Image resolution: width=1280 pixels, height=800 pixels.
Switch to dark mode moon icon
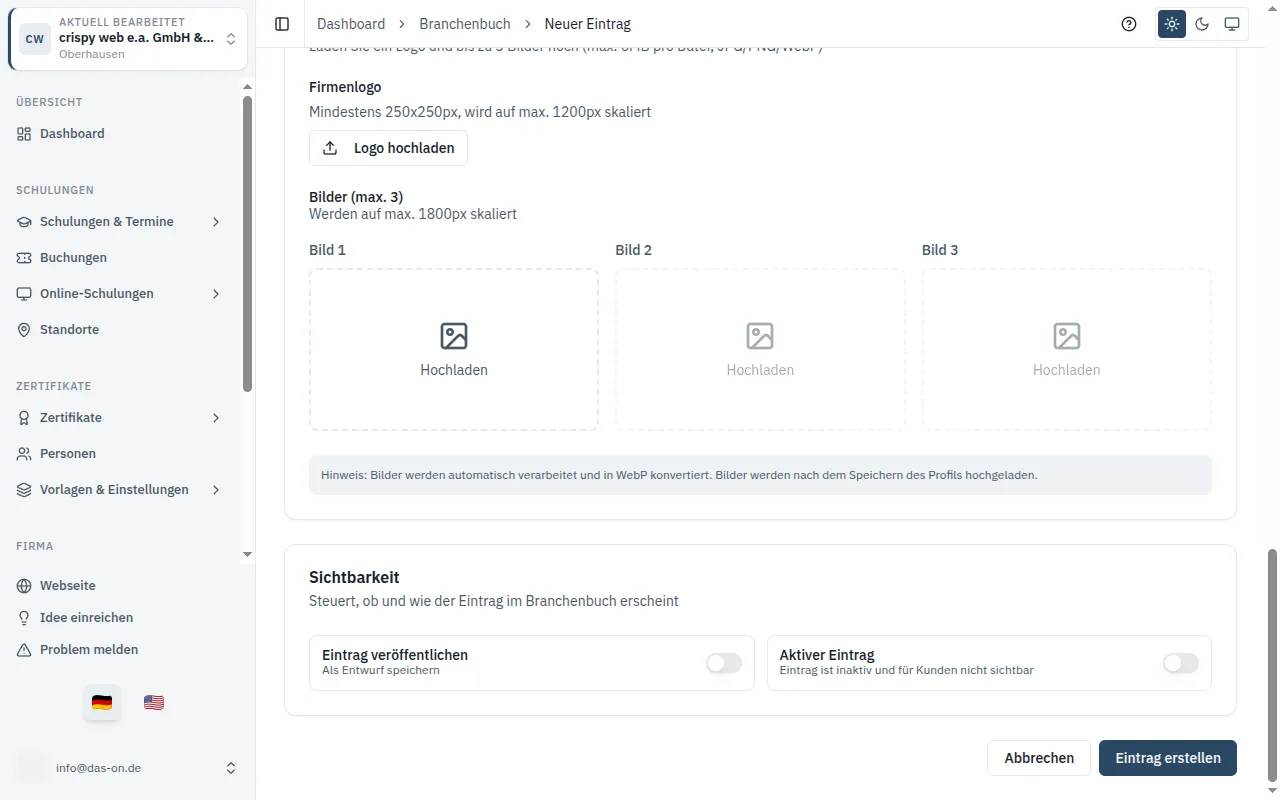pos(1202,24)
